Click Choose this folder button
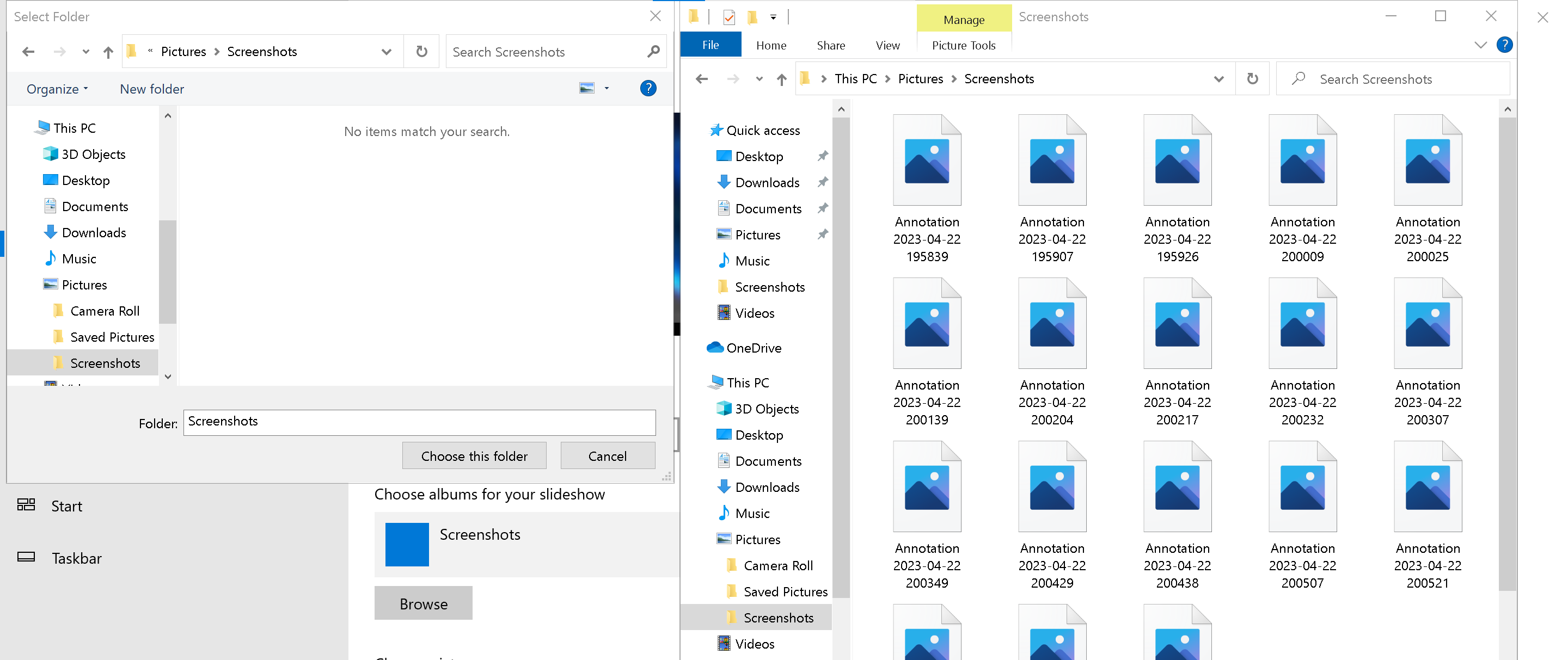This screenshot has height=660, width=1568. point(474,456)
